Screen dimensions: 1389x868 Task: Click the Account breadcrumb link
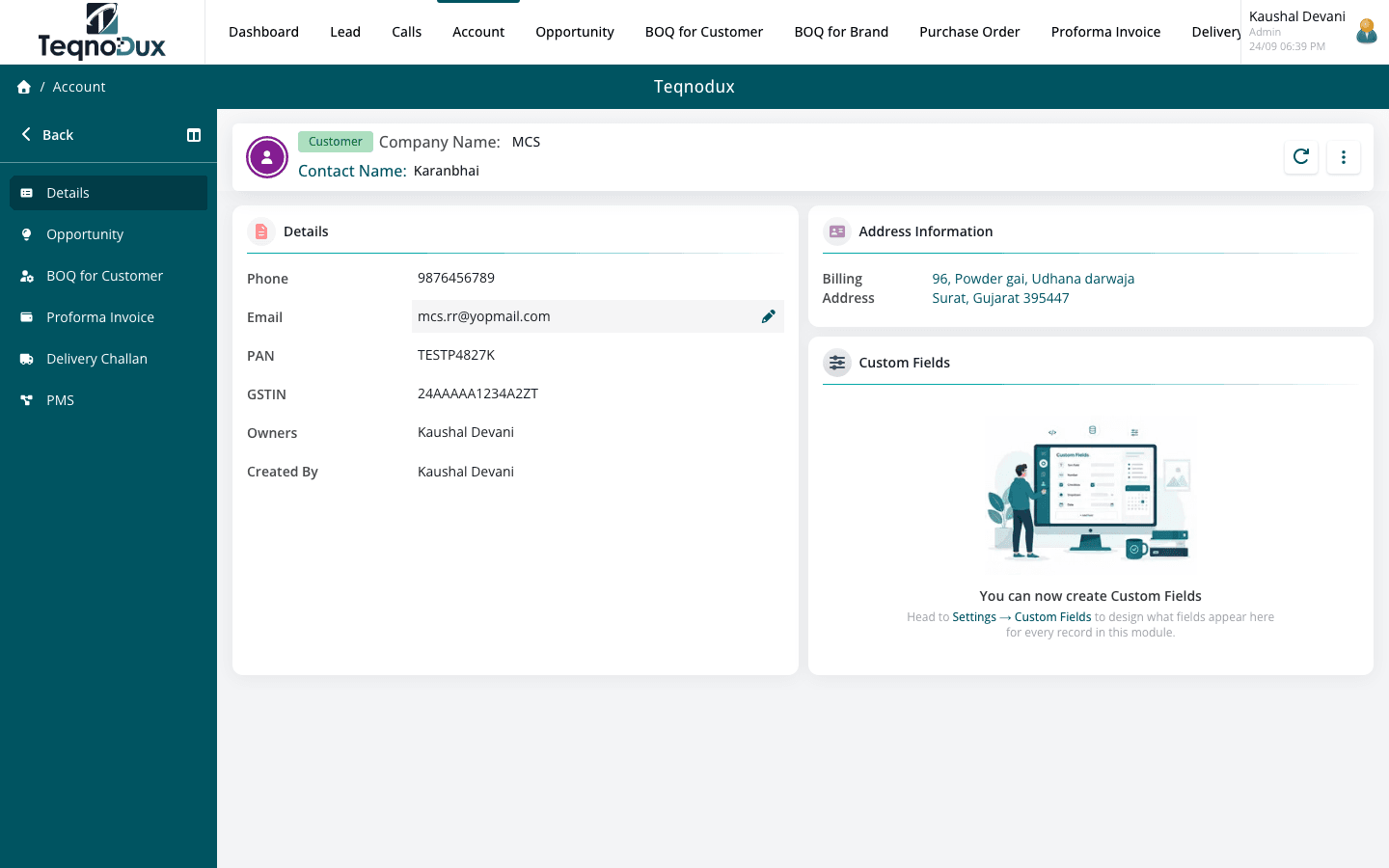tap(79, 87)
